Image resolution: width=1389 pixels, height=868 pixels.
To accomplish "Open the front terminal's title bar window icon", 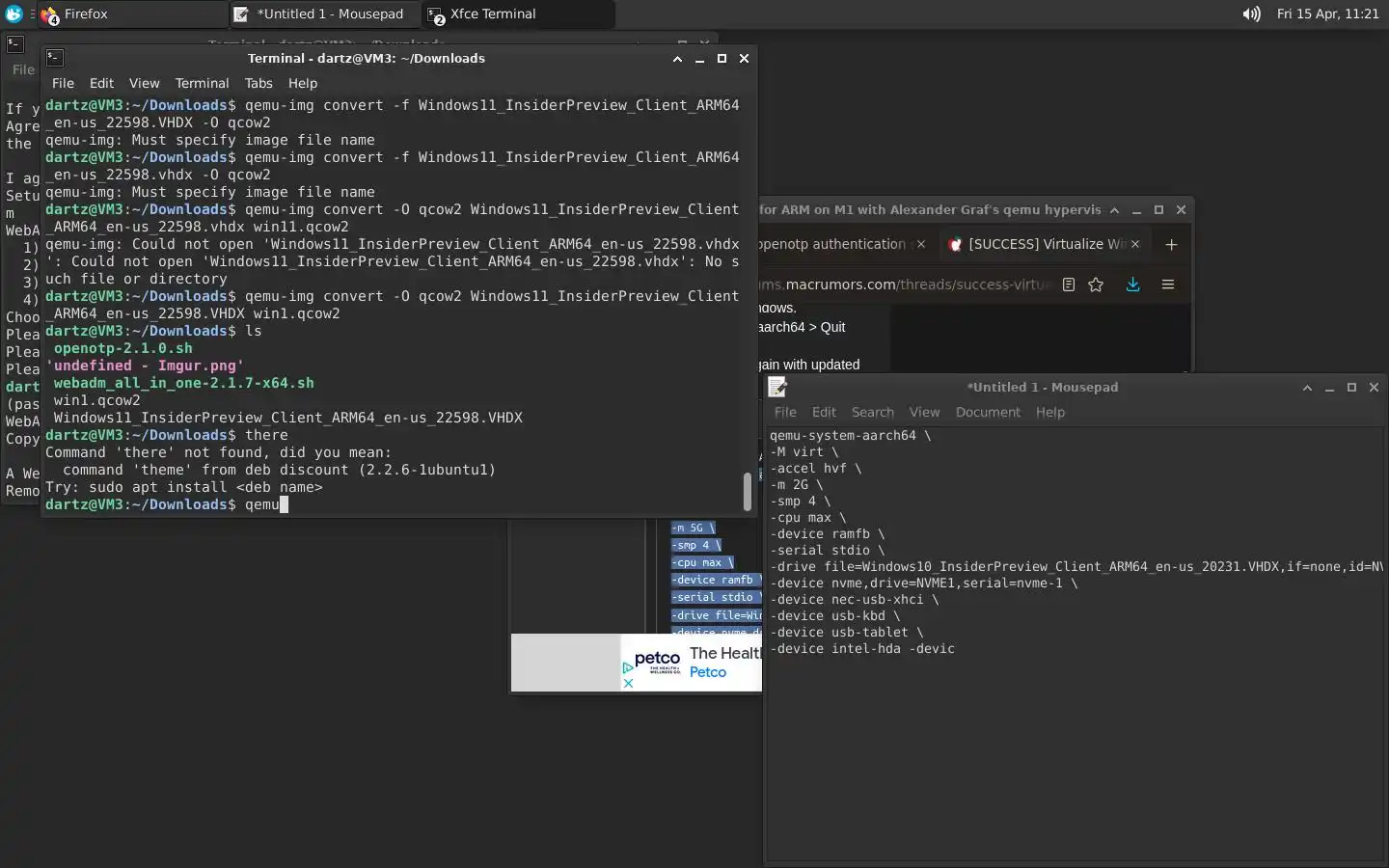I will [x=55, y=58].
